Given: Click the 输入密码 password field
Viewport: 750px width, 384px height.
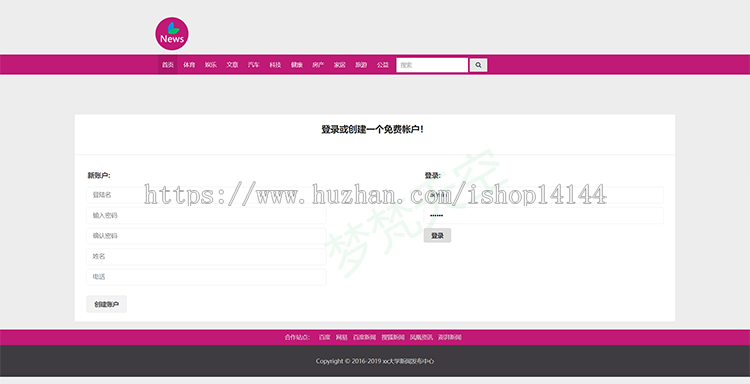Looking at the screenshot, I should coord(206,216).
